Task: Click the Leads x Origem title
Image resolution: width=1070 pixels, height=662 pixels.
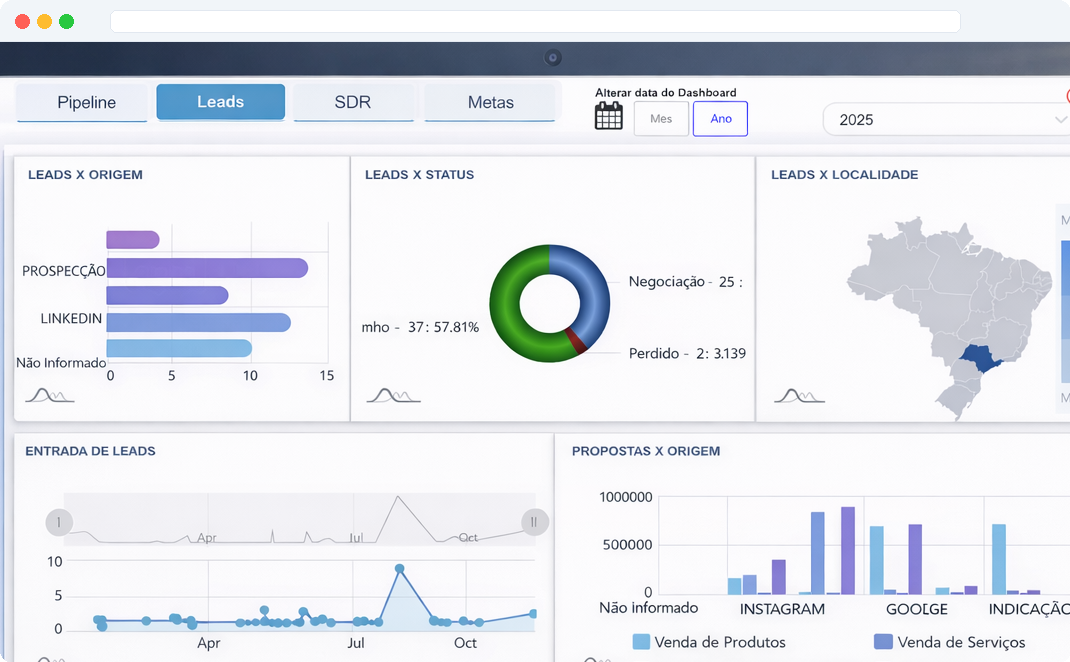Action: pyautogui.click(x=85, y=175)
